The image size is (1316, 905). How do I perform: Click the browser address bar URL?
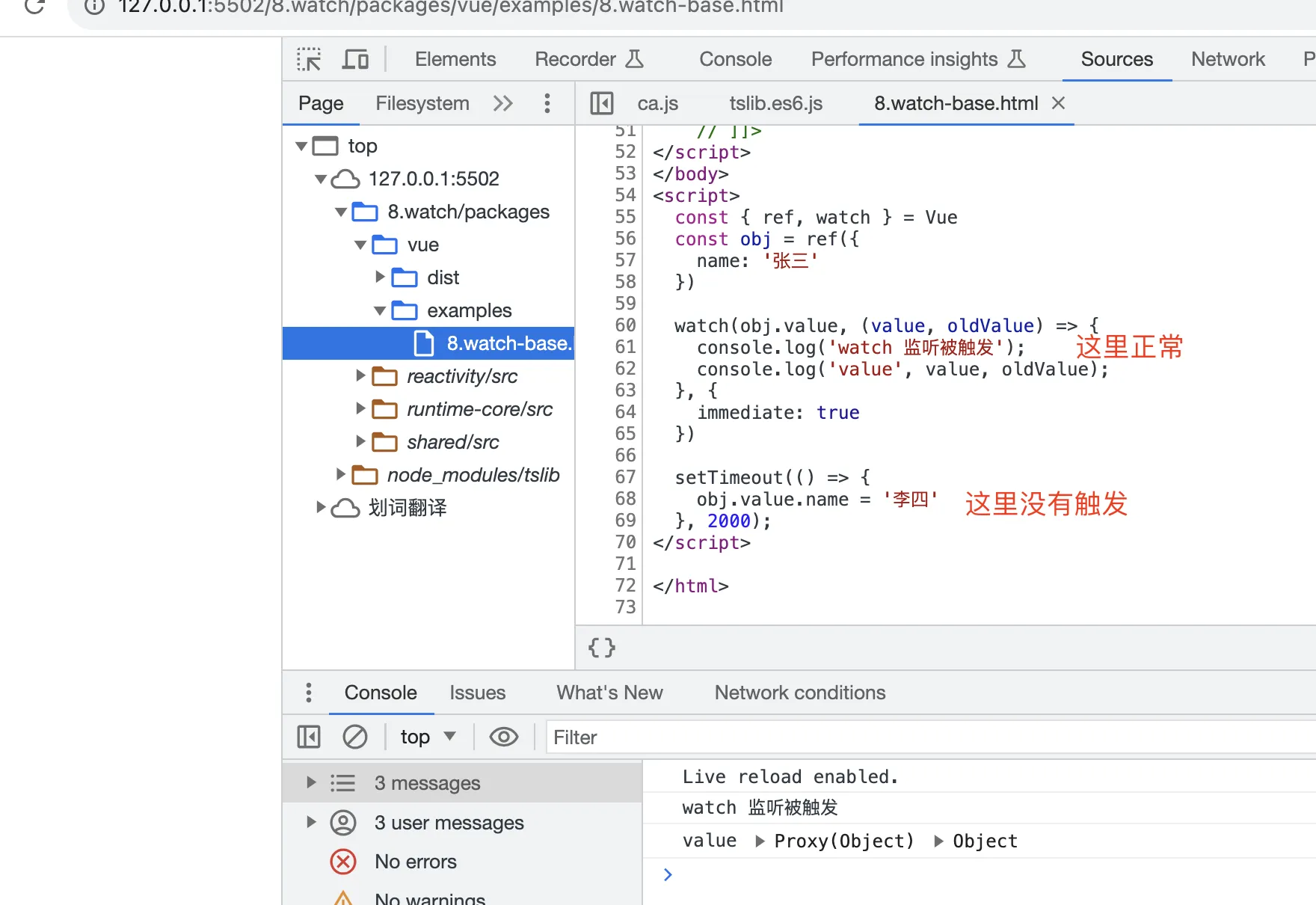pos(451,7)
